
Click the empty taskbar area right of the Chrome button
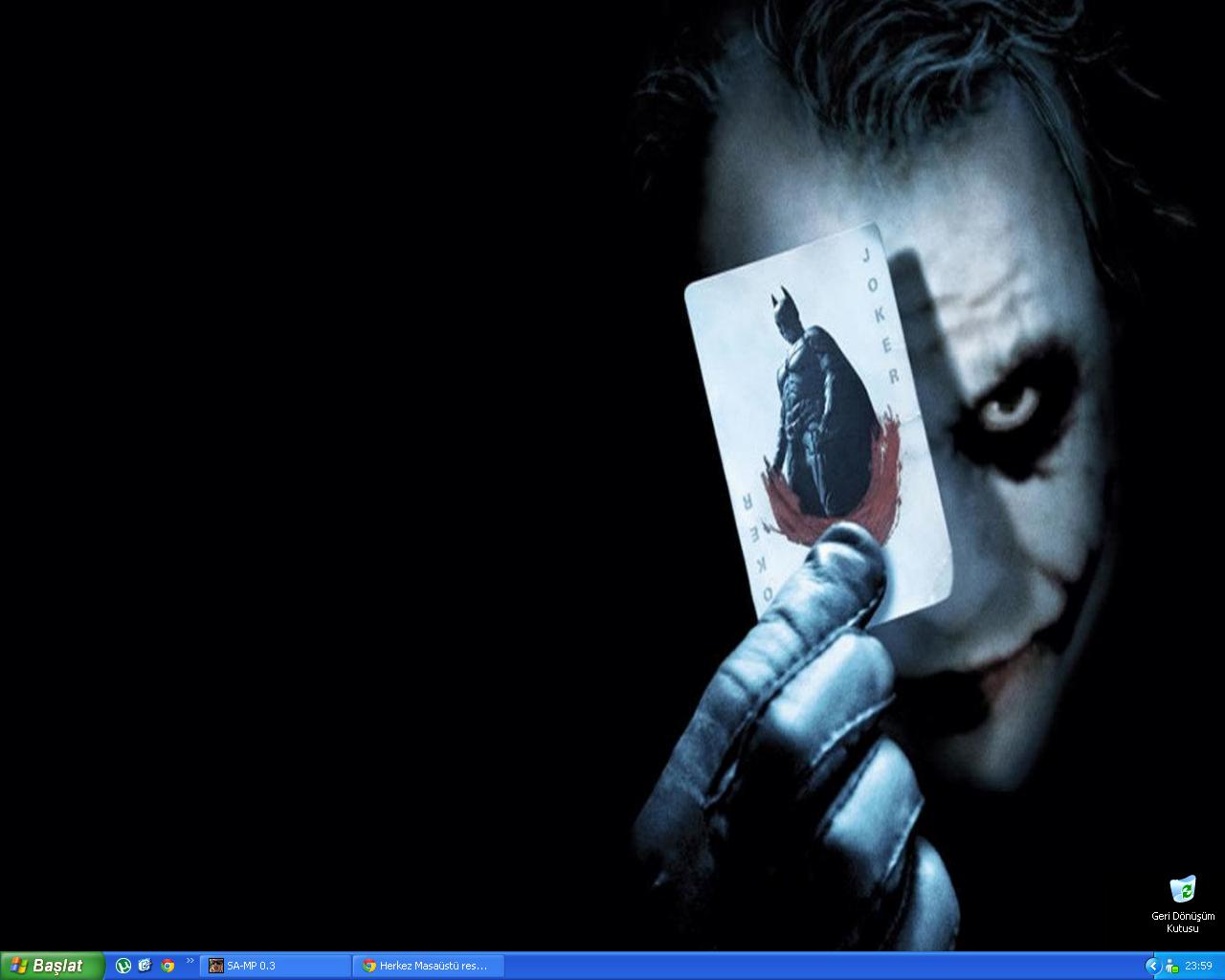tap(813, 966)
